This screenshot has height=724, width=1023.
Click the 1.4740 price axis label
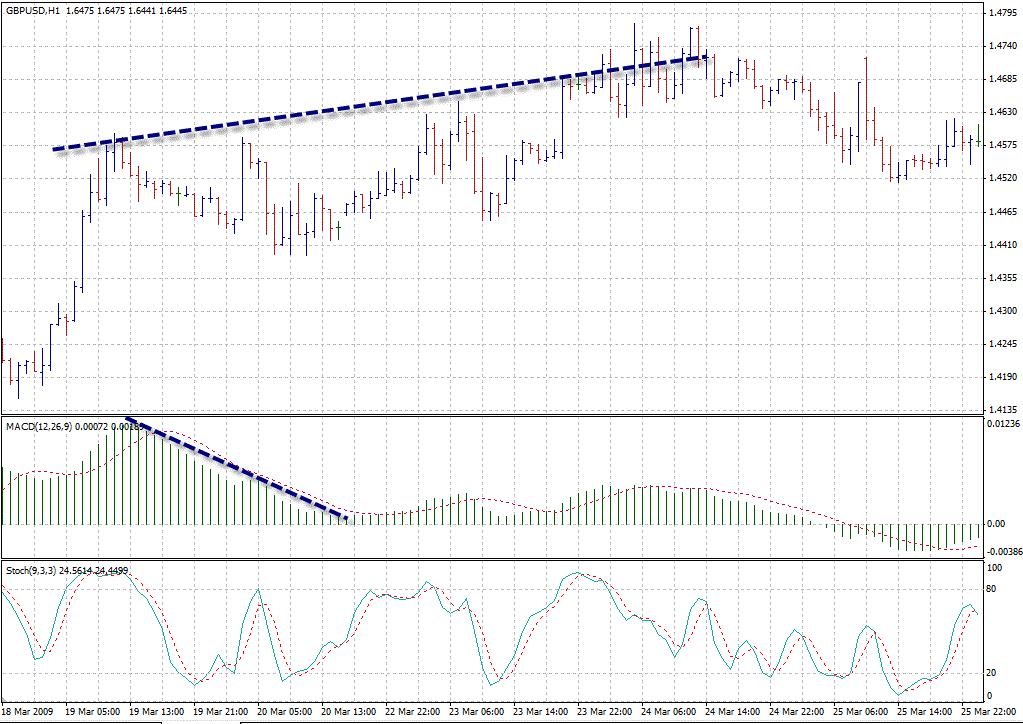1003,46
